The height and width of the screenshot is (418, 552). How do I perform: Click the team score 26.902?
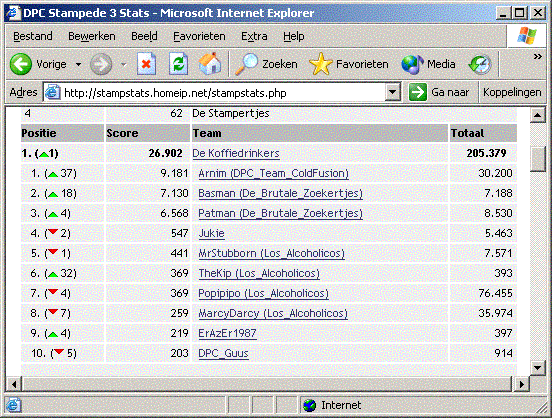[165, 153]
